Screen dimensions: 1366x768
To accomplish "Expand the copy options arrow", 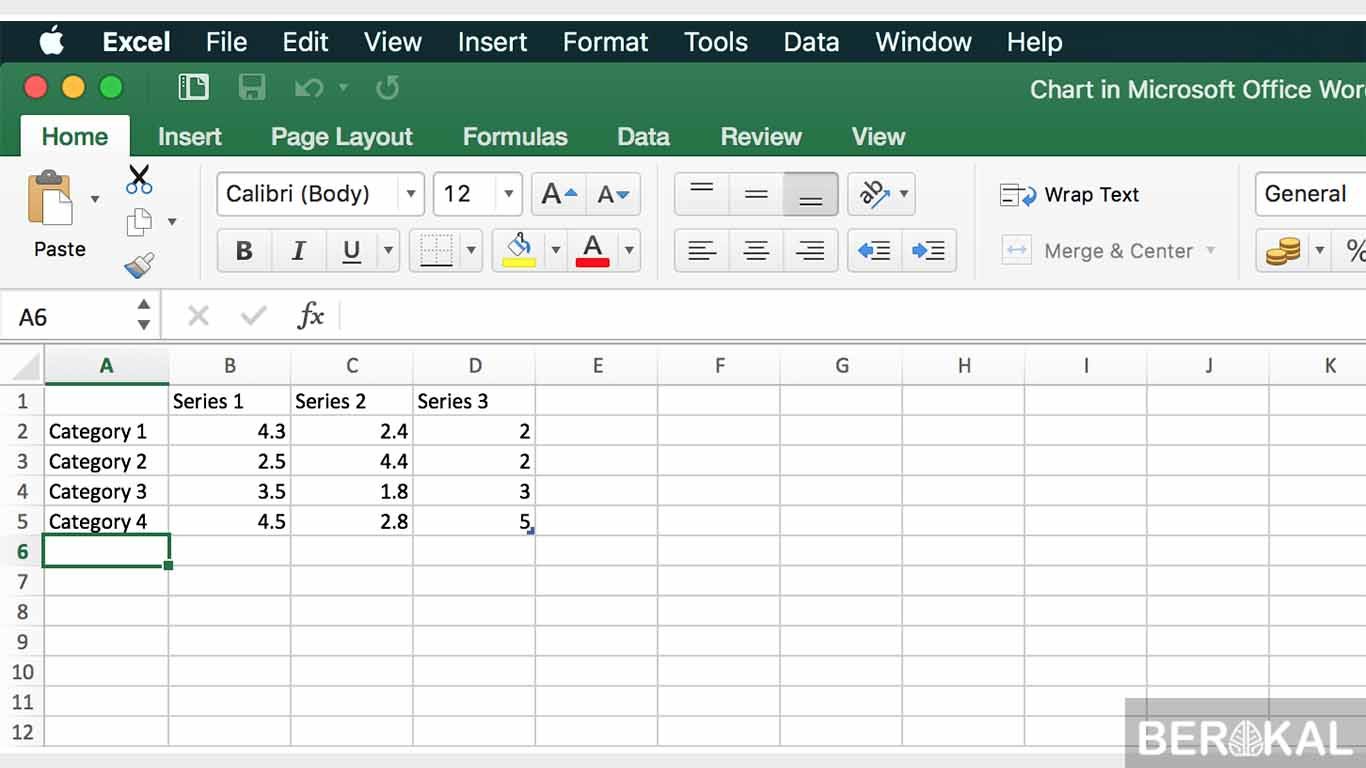I will (x=172, y=222).
